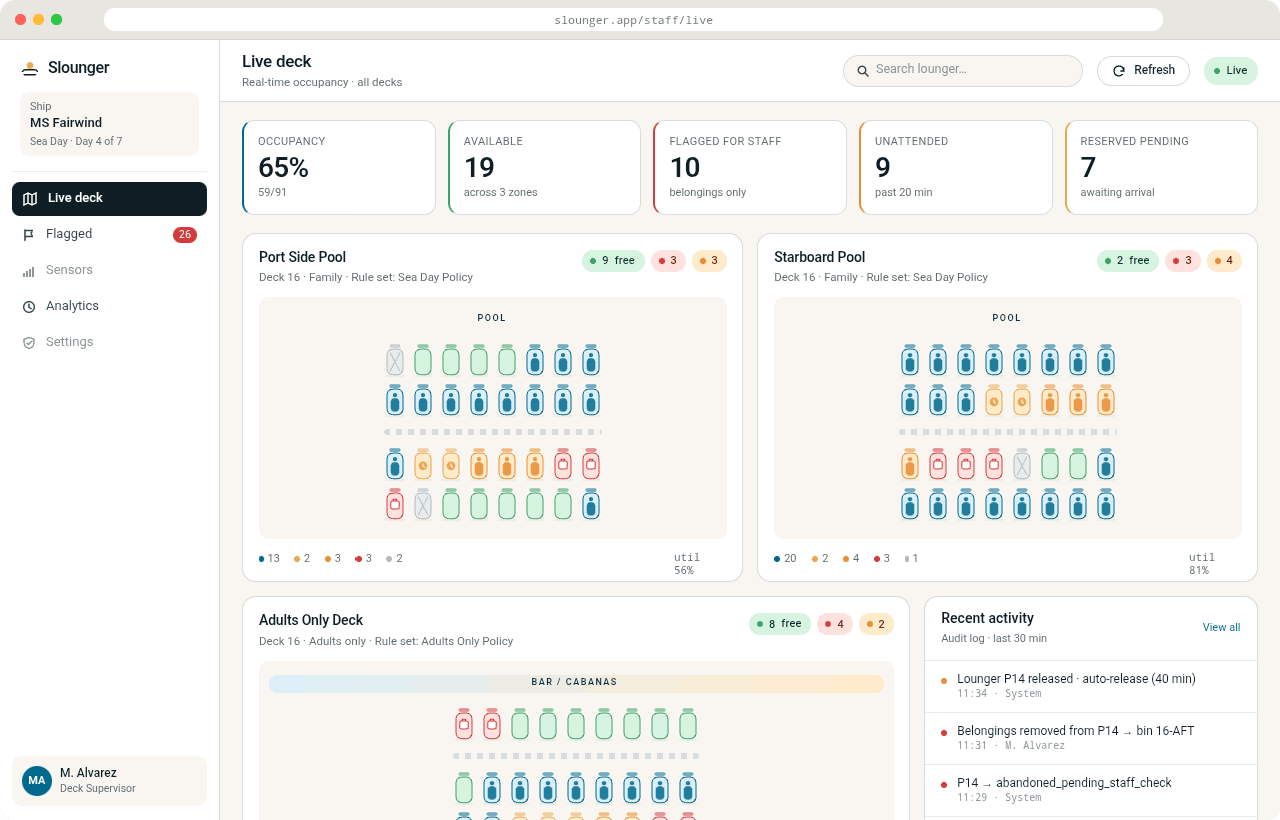Open the Occupancy 65% stat card
Viewport: 1280px width, 820px height.
pyautogui.click(x=339, y=168)
